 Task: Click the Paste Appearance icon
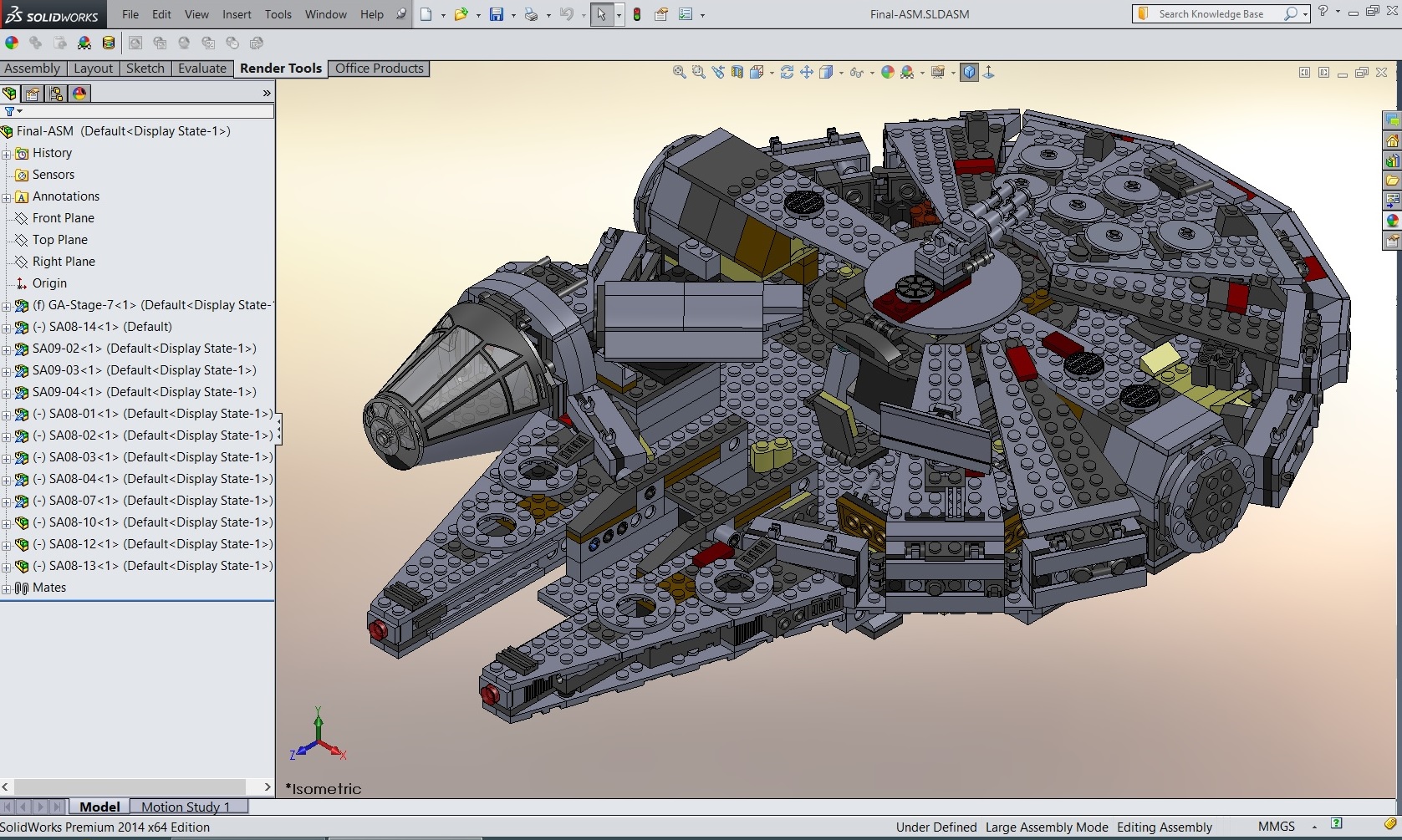pyautogui.click(x=60, y=43)
